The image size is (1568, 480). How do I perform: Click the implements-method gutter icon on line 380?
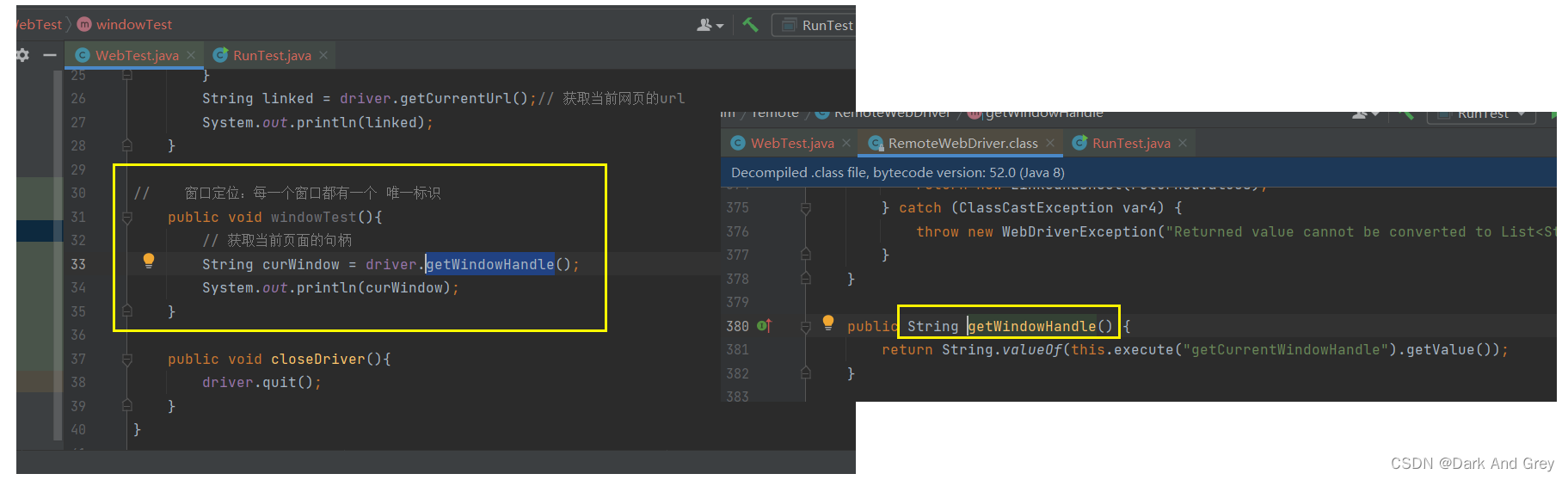point(764,325)
